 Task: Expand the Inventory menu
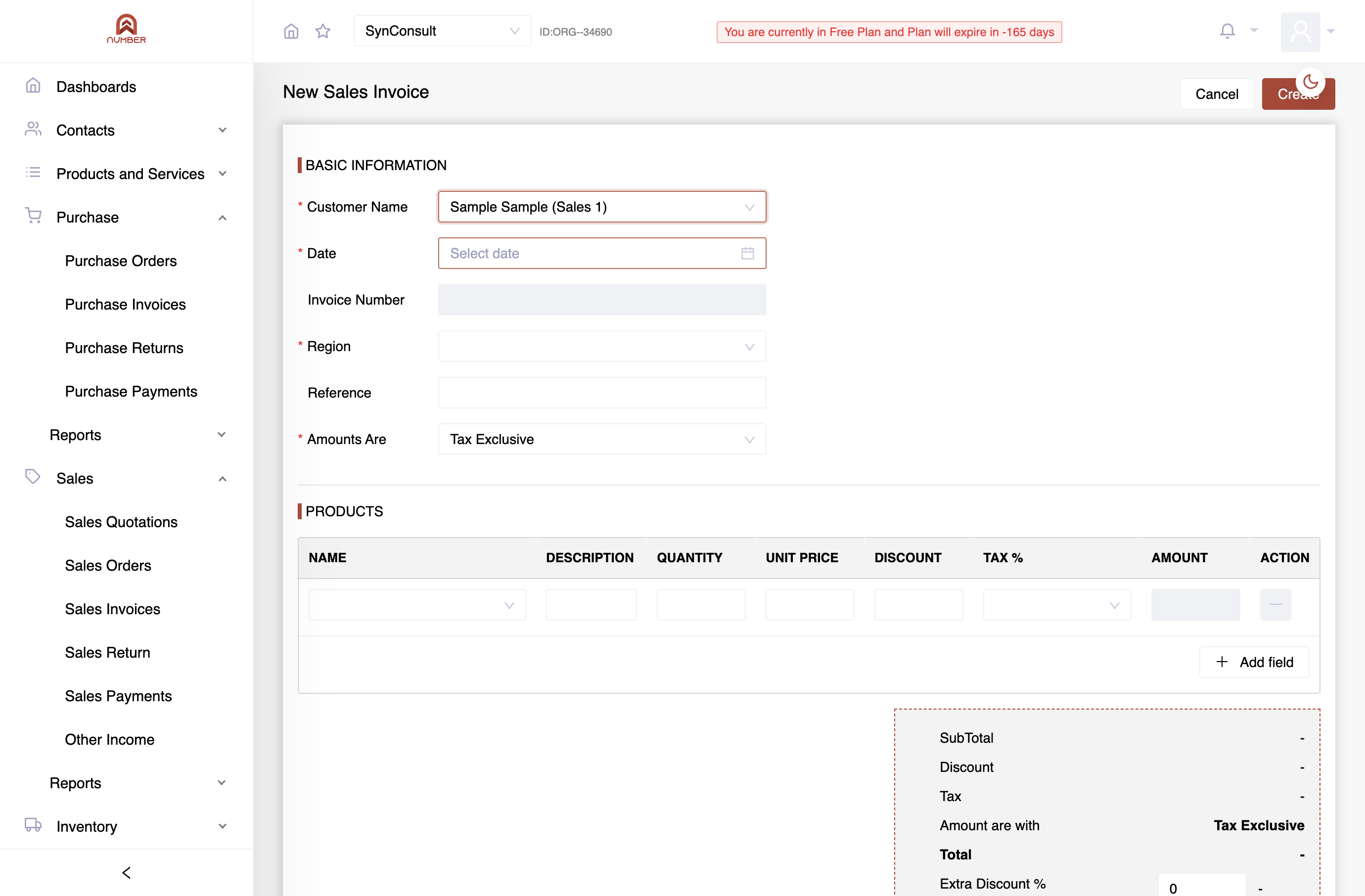126,826
